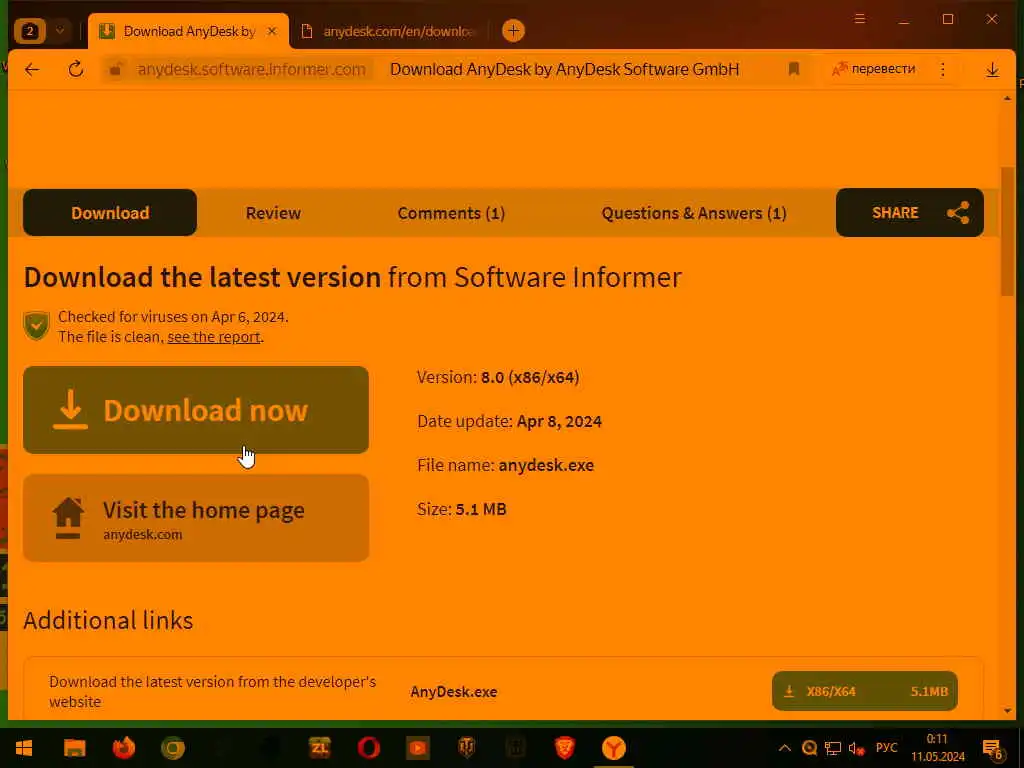Click the network icon in system tray
Viewport: 1024px width, 768px height.
click(833, 748)
